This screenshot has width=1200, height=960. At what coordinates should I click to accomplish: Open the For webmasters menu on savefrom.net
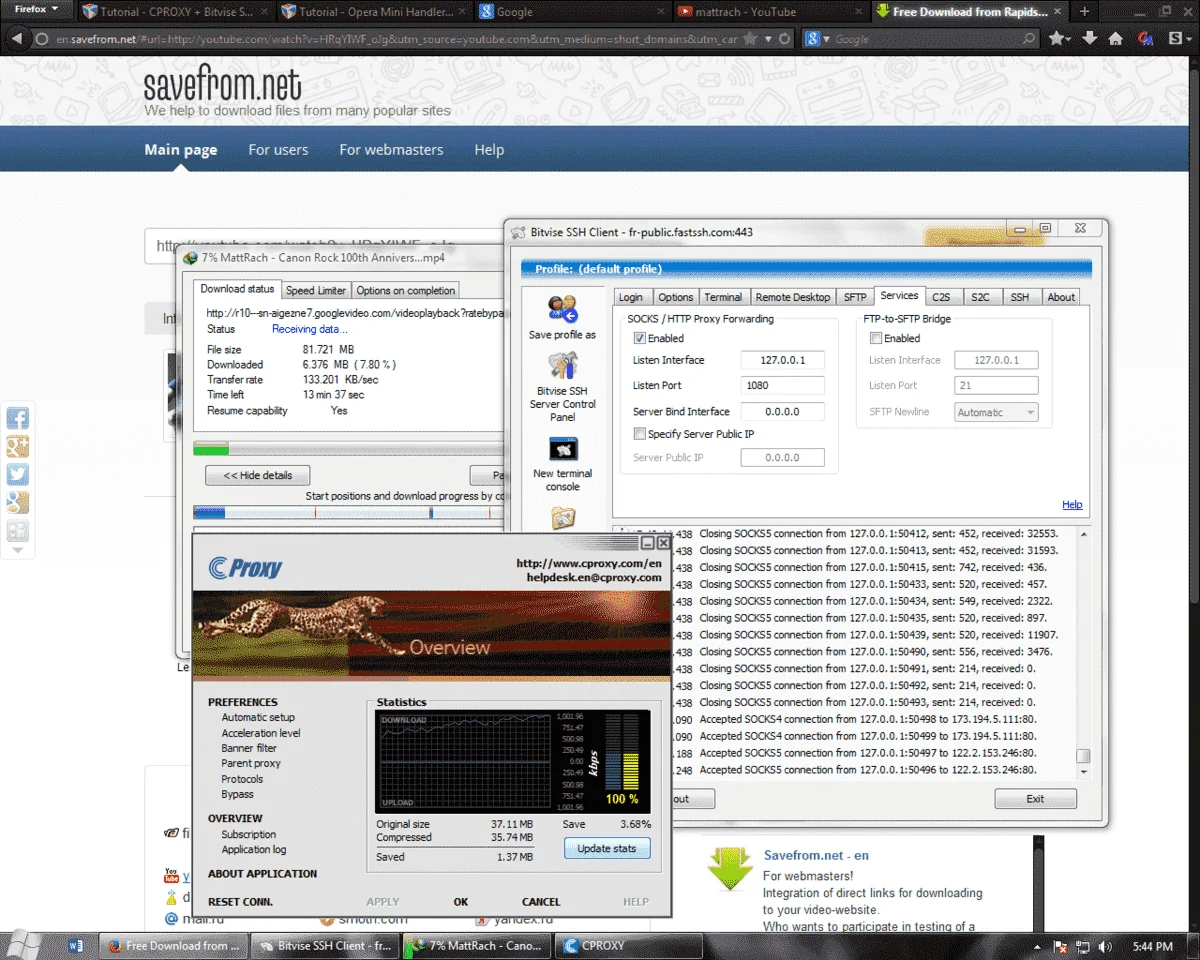click(391, 150)
